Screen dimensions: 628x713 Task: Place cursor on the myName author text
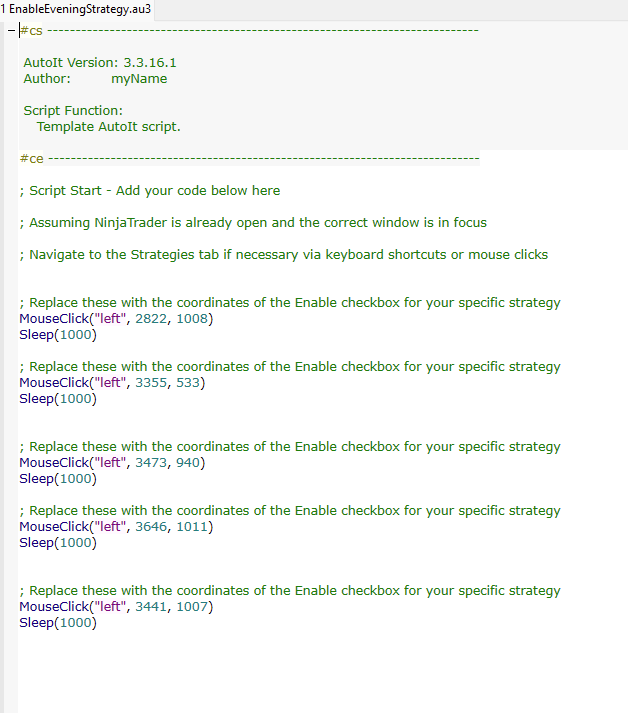(x=139, y=79)
